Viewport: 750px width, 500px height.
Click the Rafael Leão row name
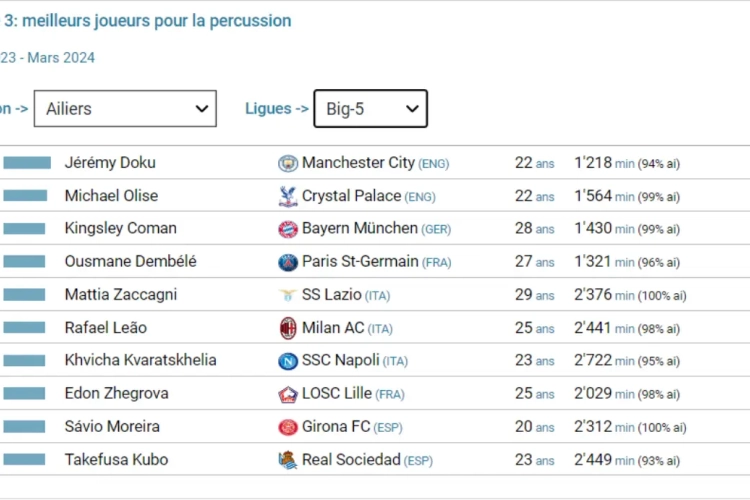pos(106,328)
